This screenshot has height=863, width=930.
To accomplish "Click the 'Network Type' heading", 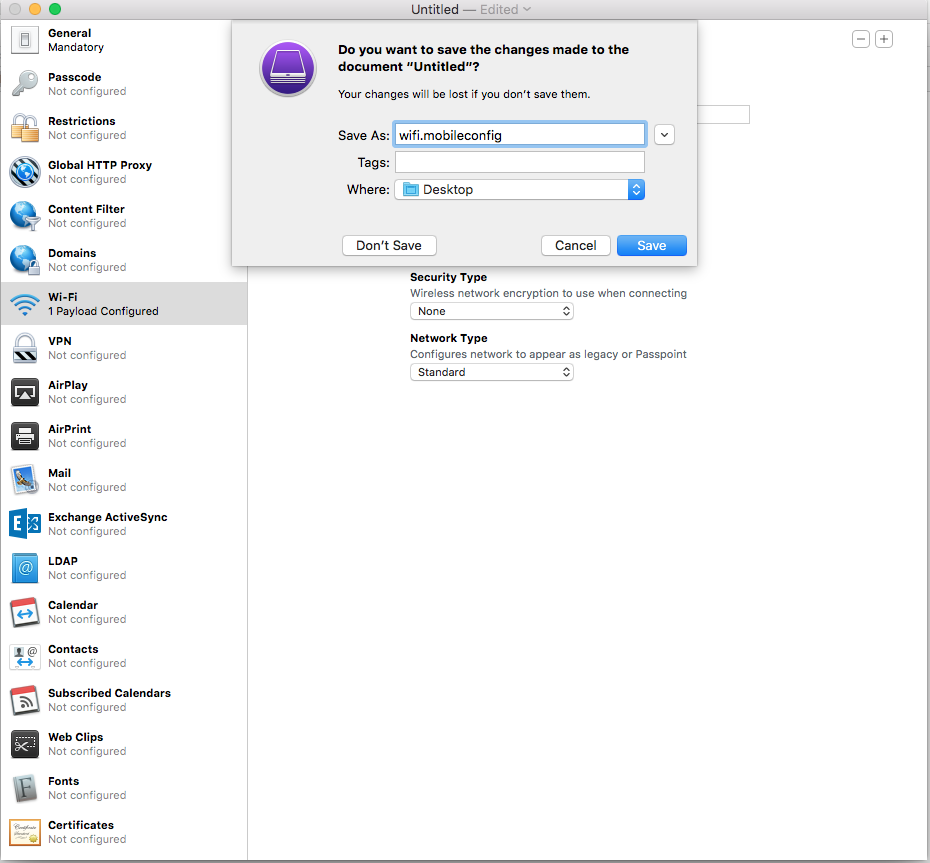I will [x=449, y=338].
